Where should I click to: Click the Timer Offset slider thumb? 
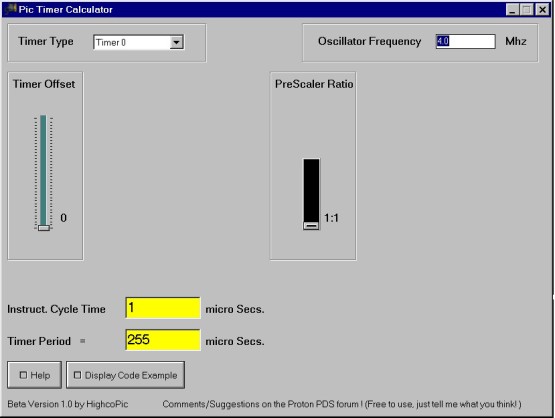point(44,228)
